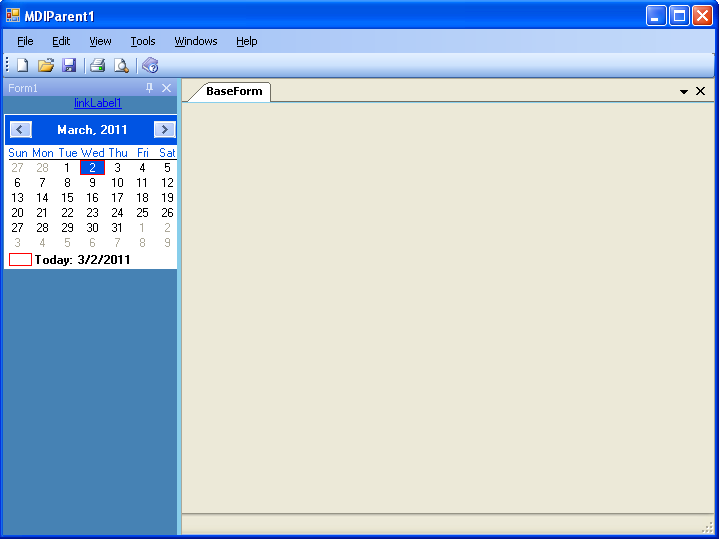Close the BaseForm document tab
The height and width of the screenshot is (539, 719).
click(700, 91)
